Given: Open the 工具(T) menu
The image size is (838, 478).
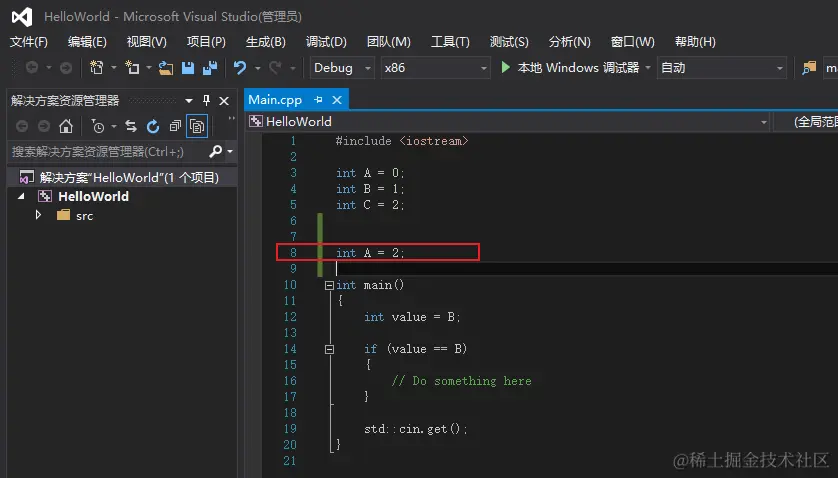Looking at the screenshot, I should pos(450,42).
